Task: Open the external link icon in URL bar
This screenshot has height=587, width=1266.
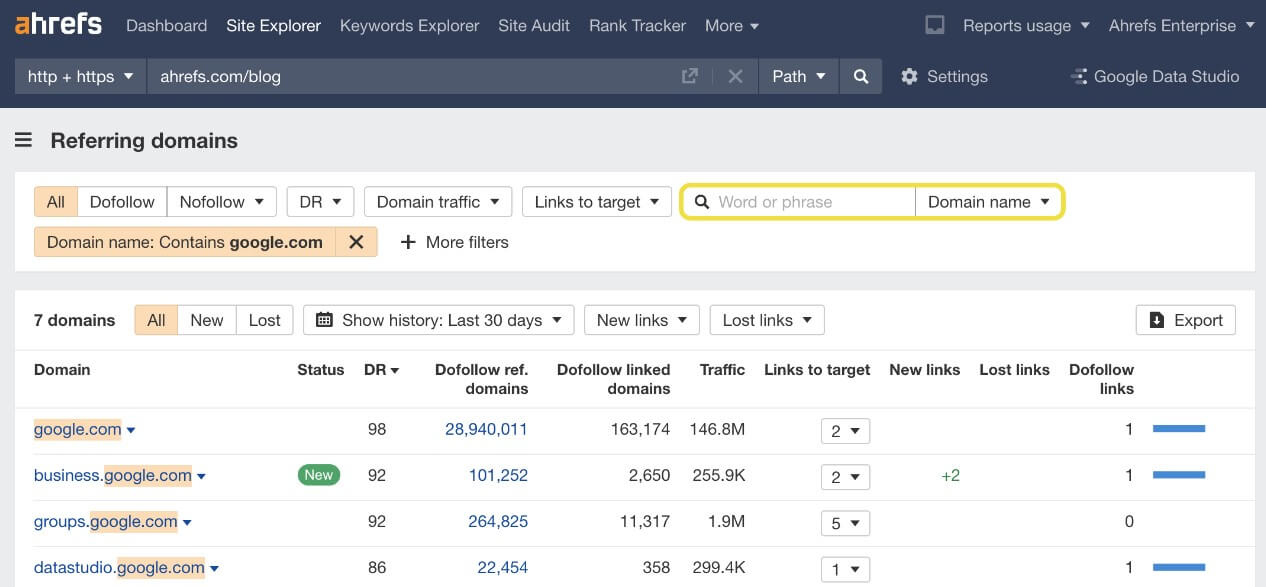Action: pos(690,76)
